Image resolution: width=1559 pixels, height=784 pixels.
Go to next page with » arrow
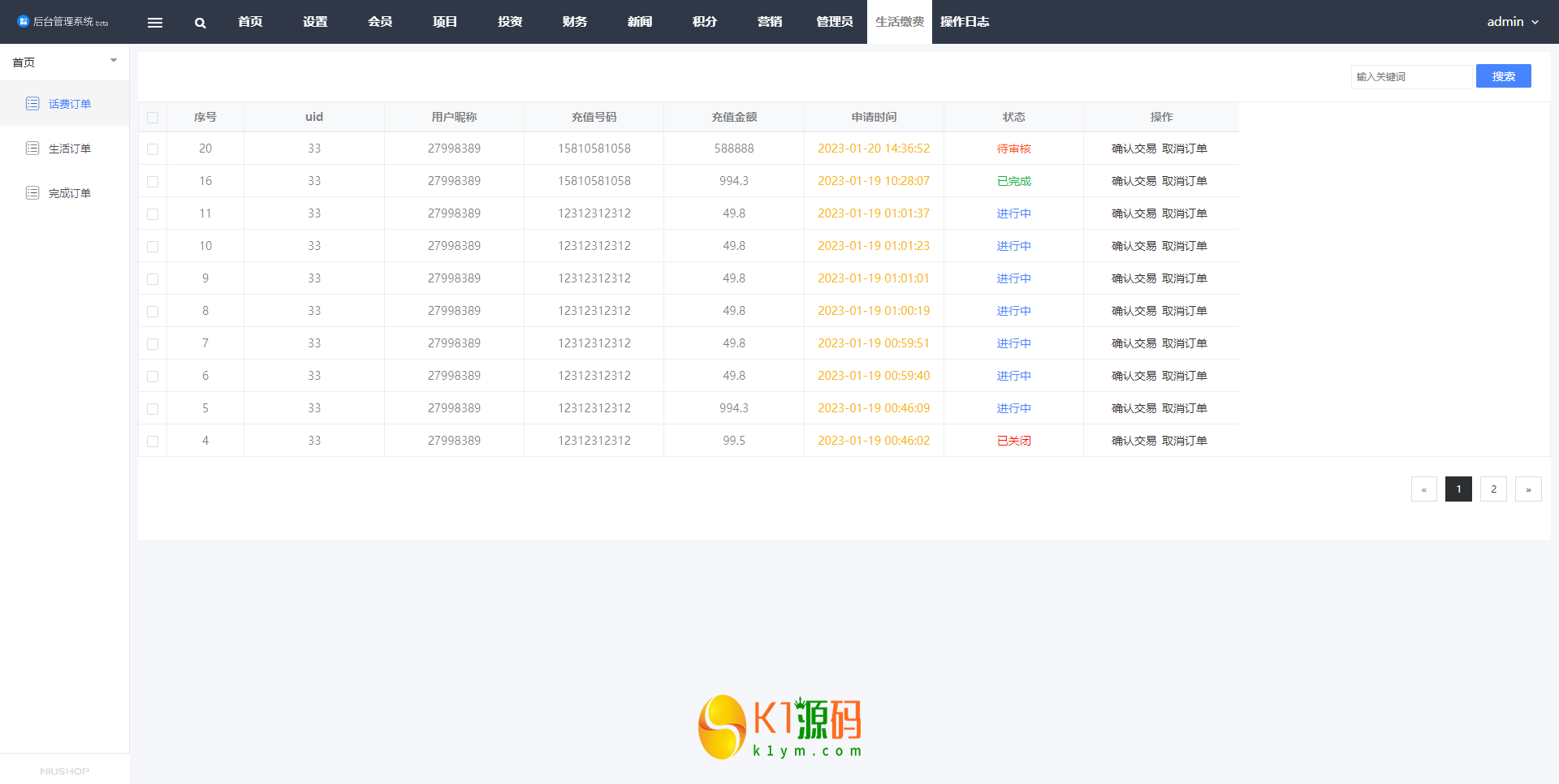coord(1527,489)
